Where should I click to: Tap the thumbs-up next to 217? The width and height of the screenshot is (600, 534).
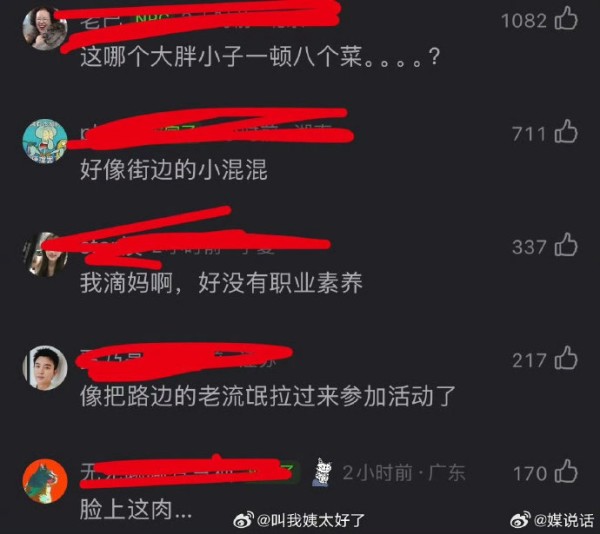(566, 358)
